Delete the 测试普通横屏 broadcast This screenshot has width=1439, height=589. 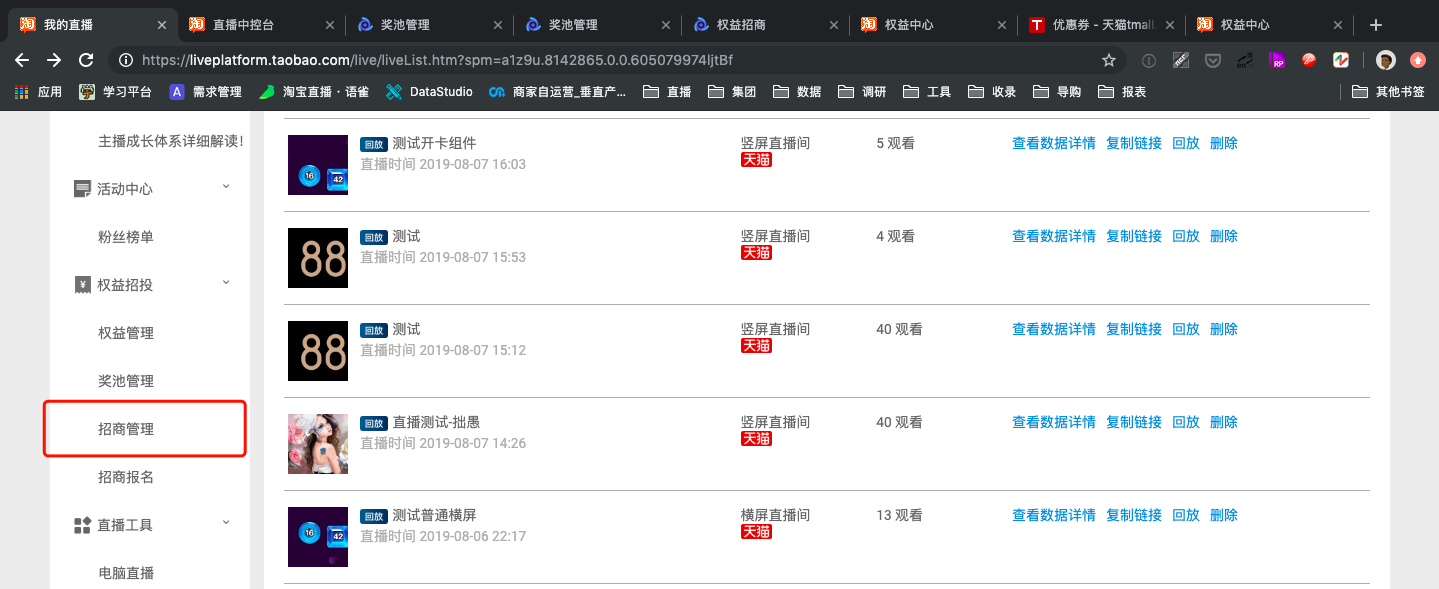tap(1224, 515)
